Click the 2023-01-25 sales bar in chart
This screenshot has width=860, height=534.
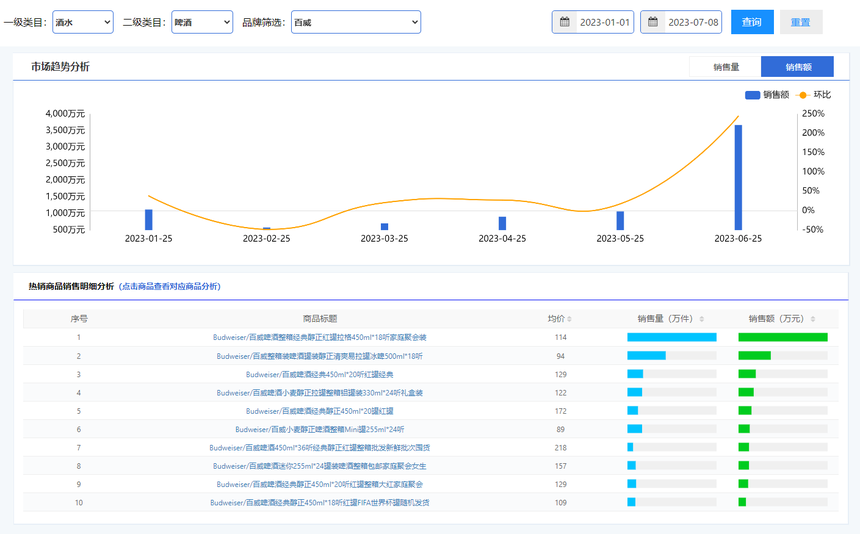click(x=149, y=219)
